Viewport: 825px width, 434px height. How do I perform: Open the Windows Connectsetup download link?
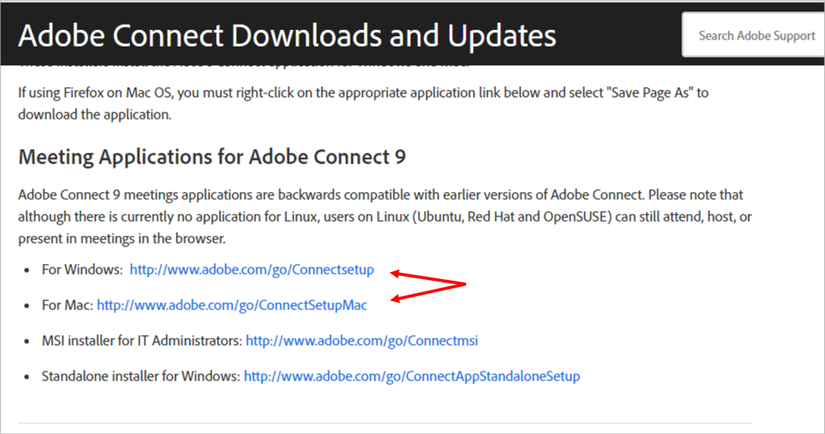[x=251, y=270]
